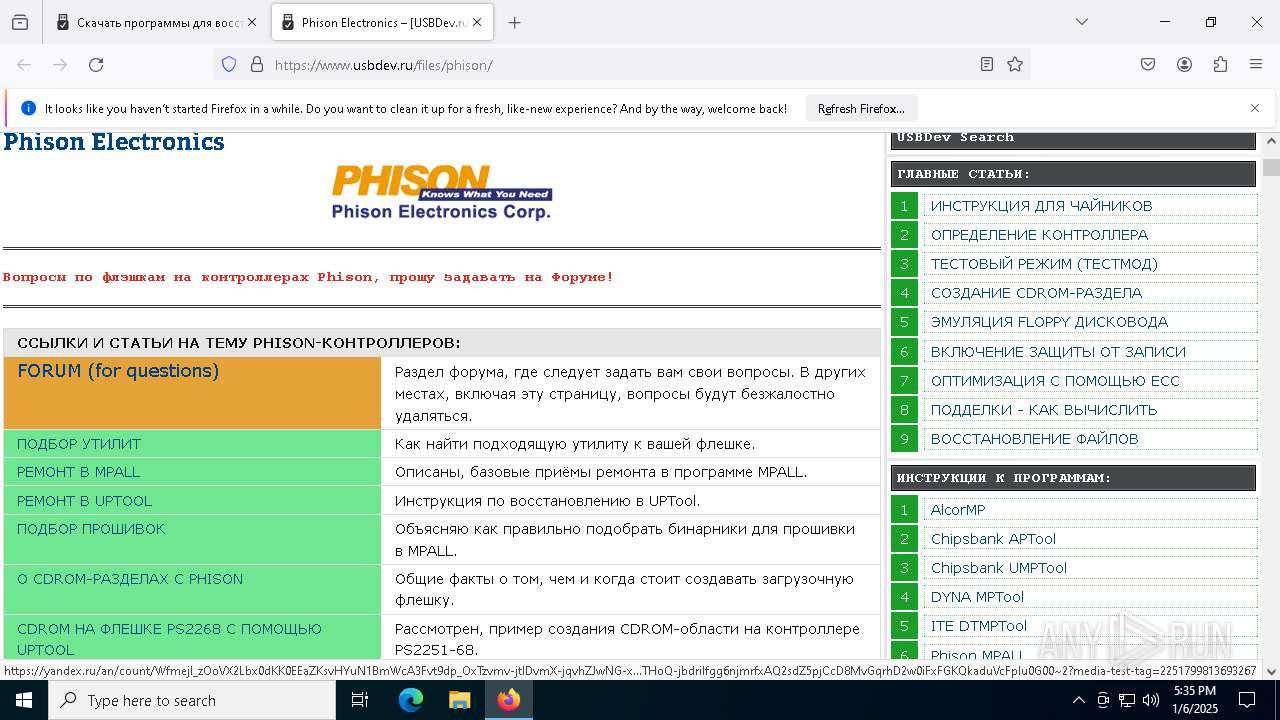The width and height of the screenshot is (1280, 720).
Task: Open the ПОДБОР УТИЛИТ link
Action: [x=79, y=444]
